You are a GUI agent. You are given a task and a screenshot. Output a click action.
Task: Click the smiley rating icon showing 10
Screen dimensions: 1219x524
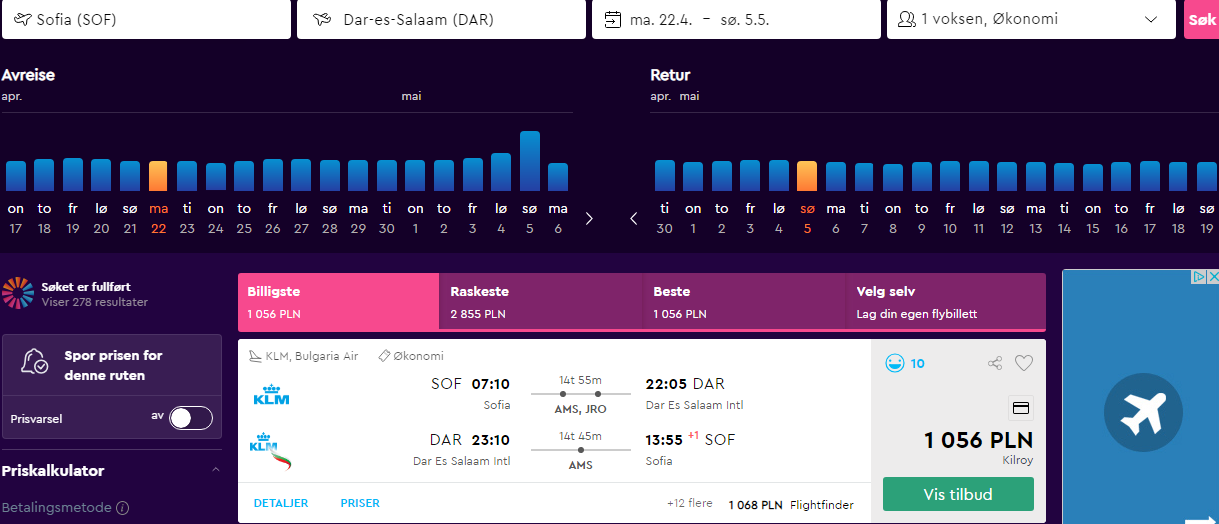[894, 363]
